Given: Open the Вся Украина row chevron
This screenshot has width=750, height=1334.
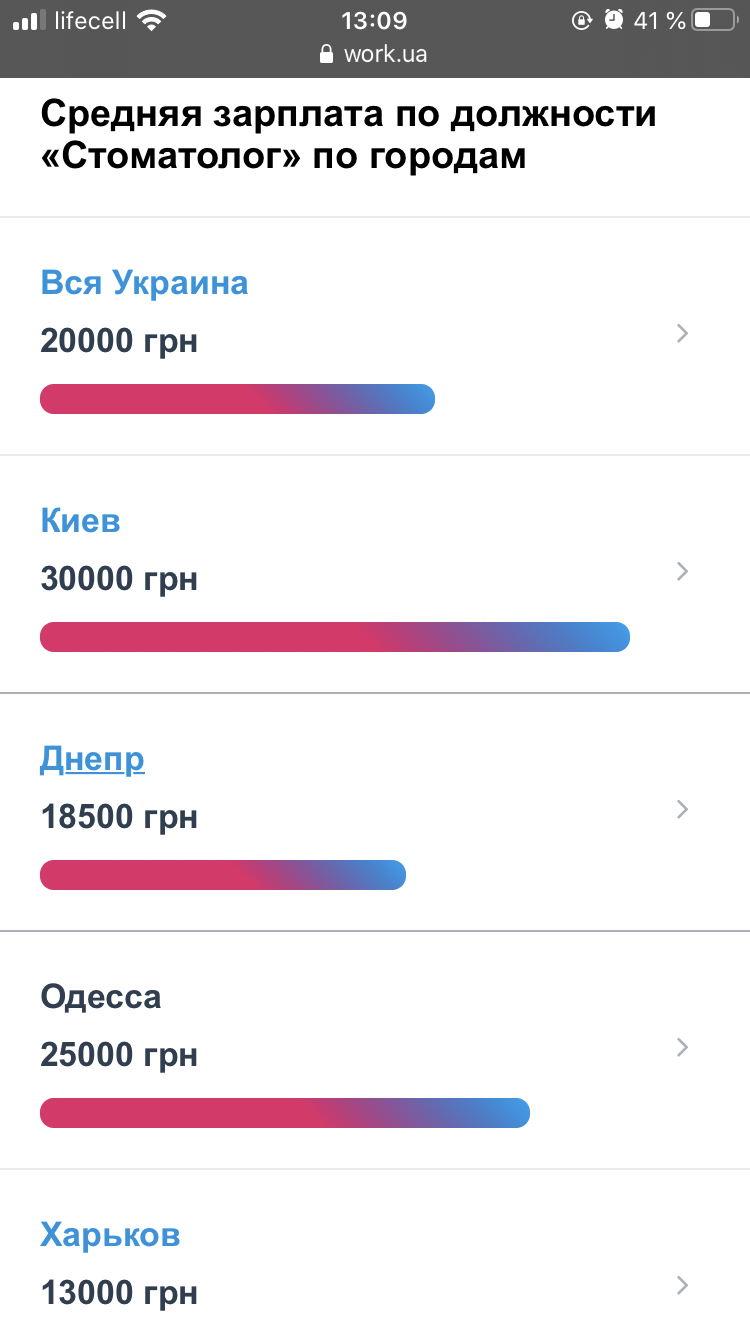Looking at the screenshot, I should 683,334.
